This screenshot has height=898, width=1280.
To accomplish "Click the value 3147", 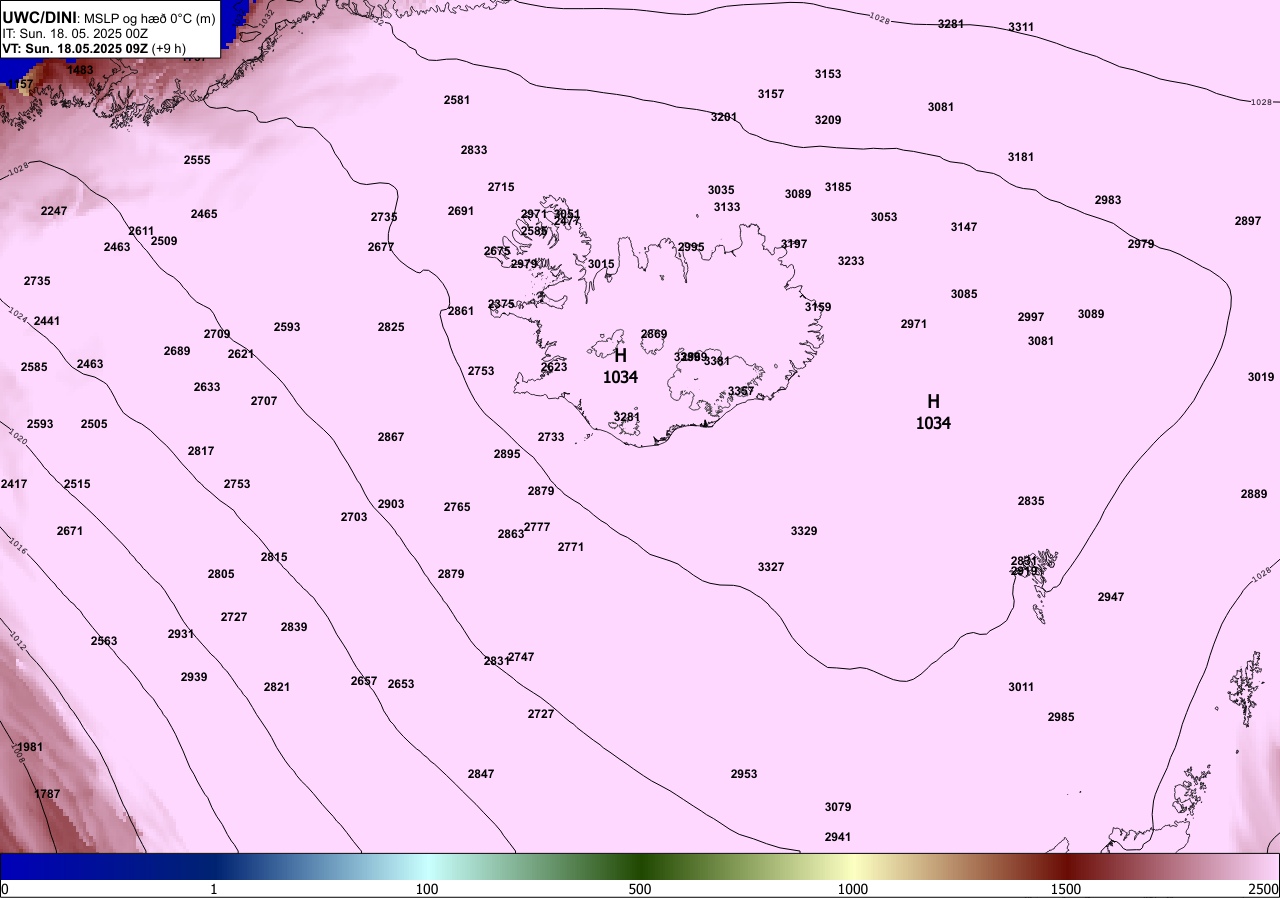I will point(964,227).
